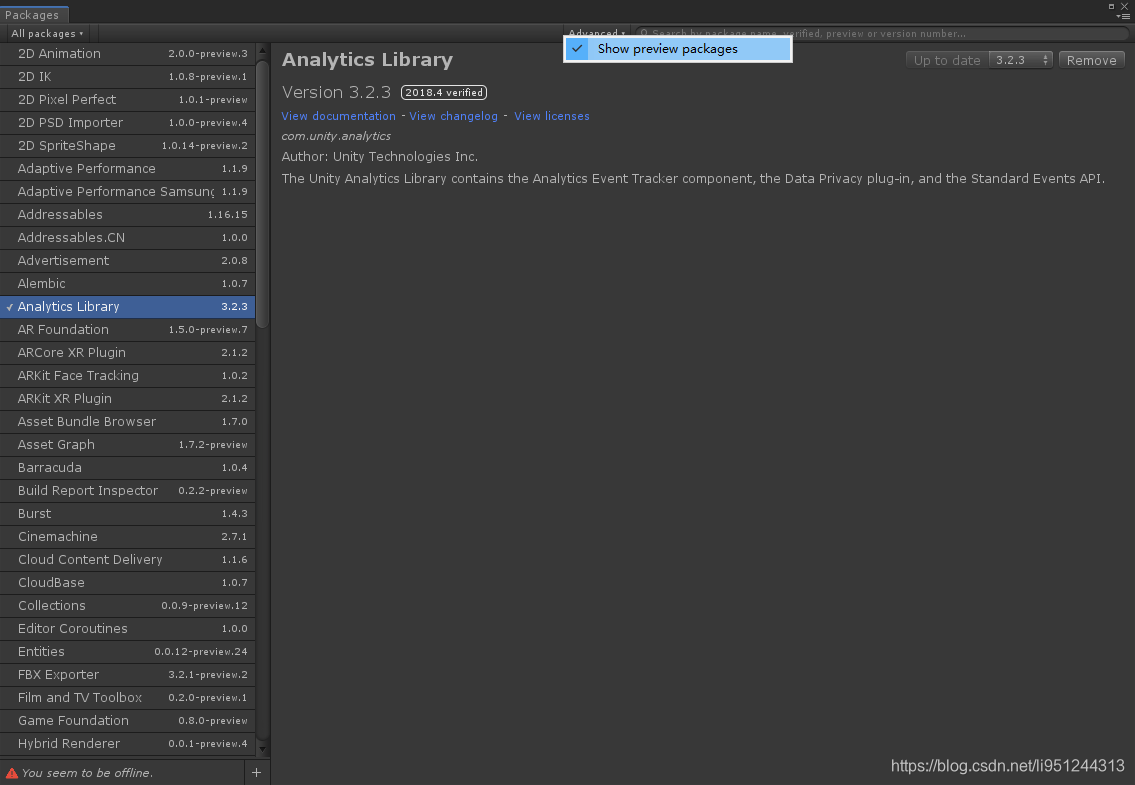
Task: Select the 2D PSD Importer package
Action: click(127, 122)
